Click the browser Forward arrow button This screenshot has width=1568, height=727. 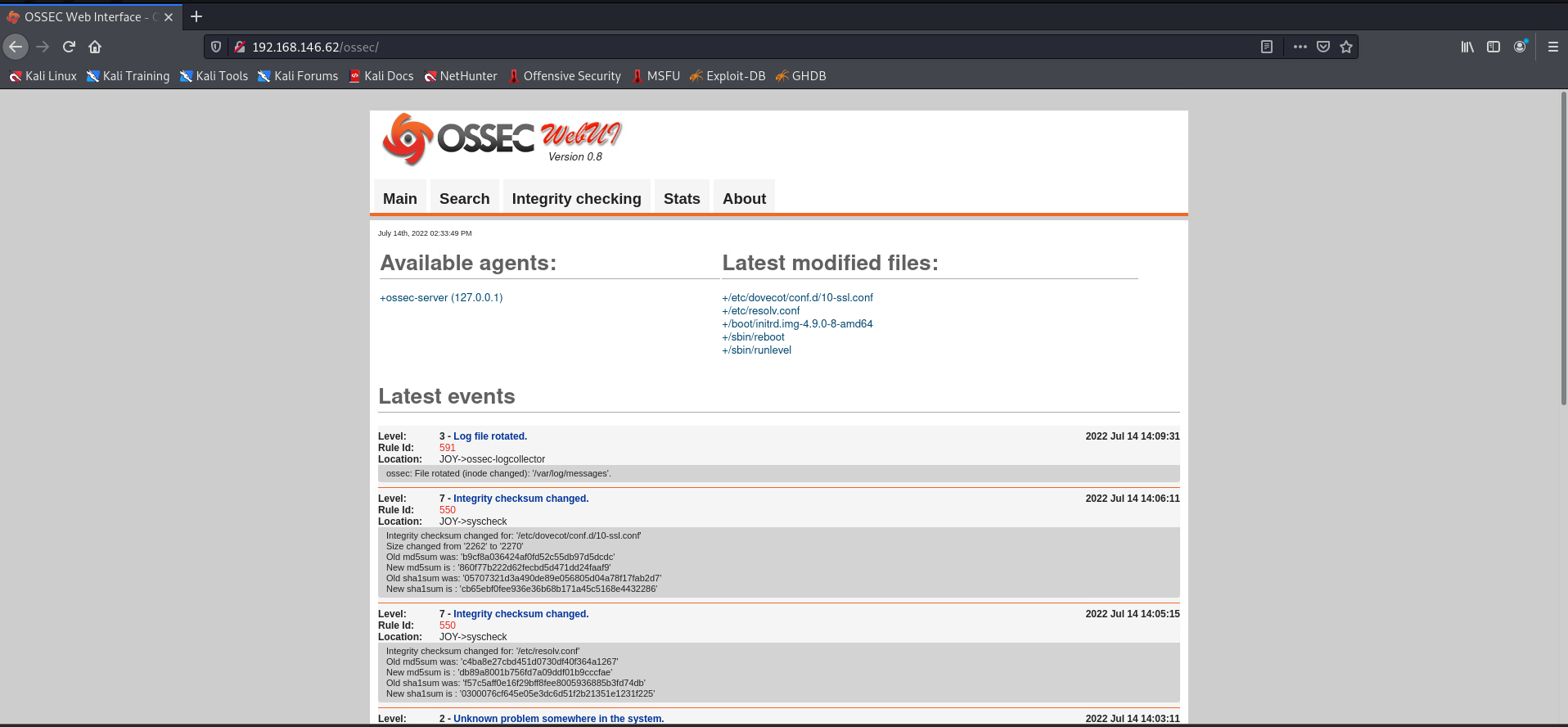[43, 47]
